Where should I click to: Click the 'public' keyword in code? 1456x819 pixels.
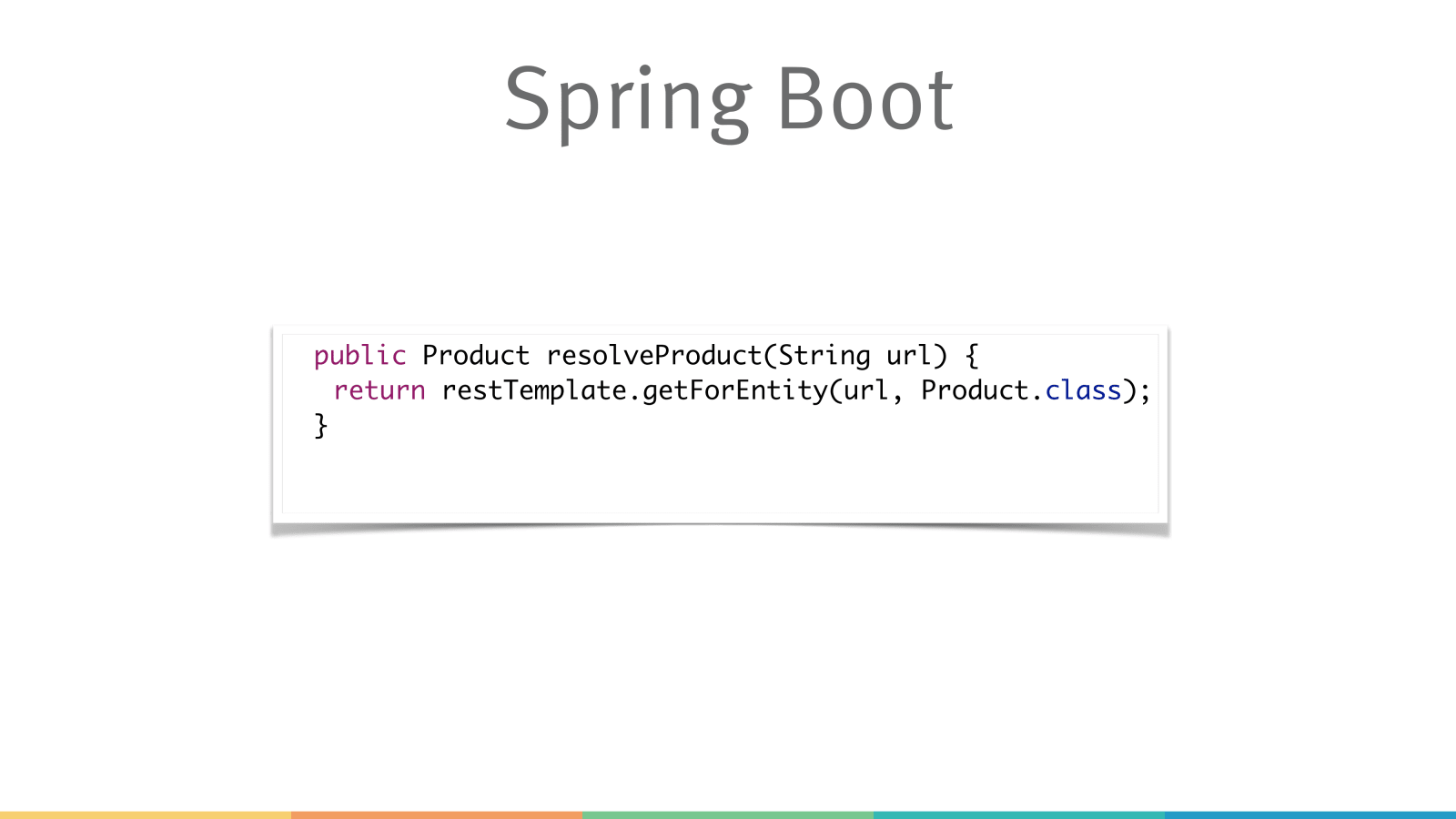pos(359,355)
